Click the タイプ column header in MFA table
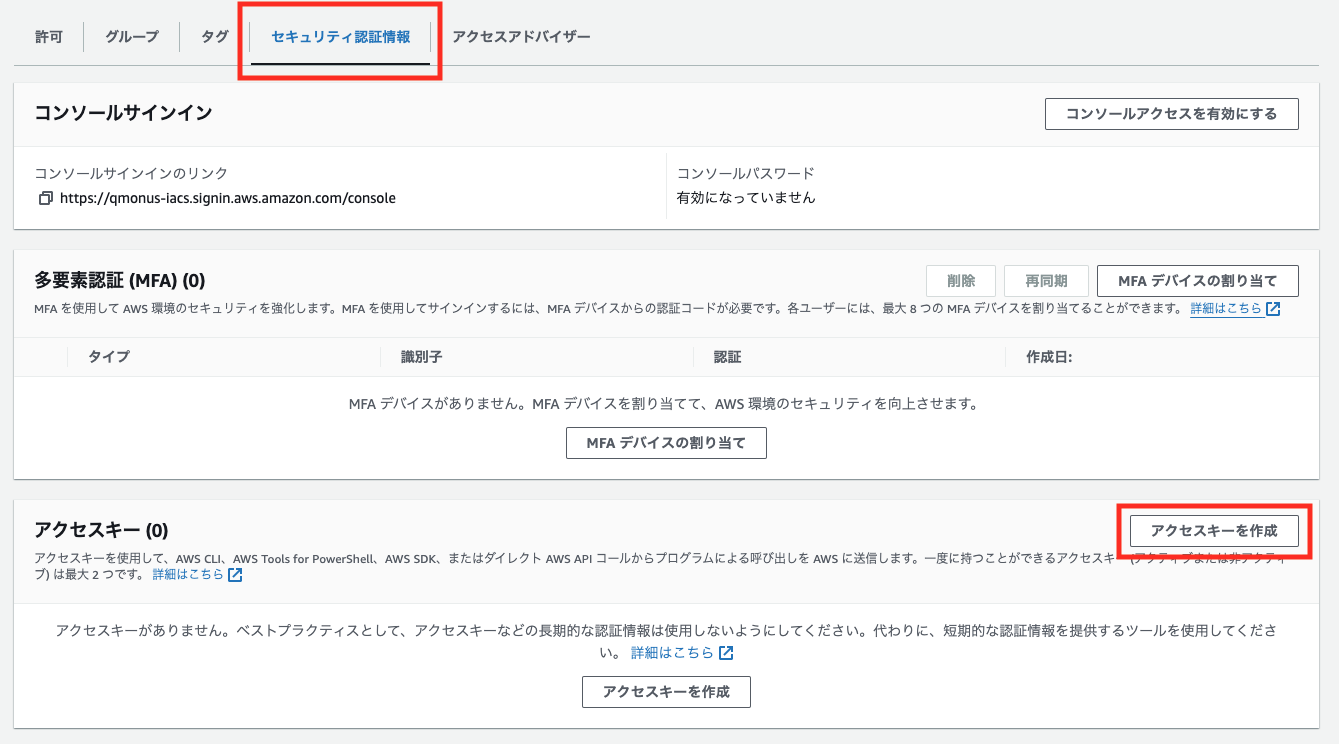The height and width of the screenshot is (744, 1339). click(109, 357)
